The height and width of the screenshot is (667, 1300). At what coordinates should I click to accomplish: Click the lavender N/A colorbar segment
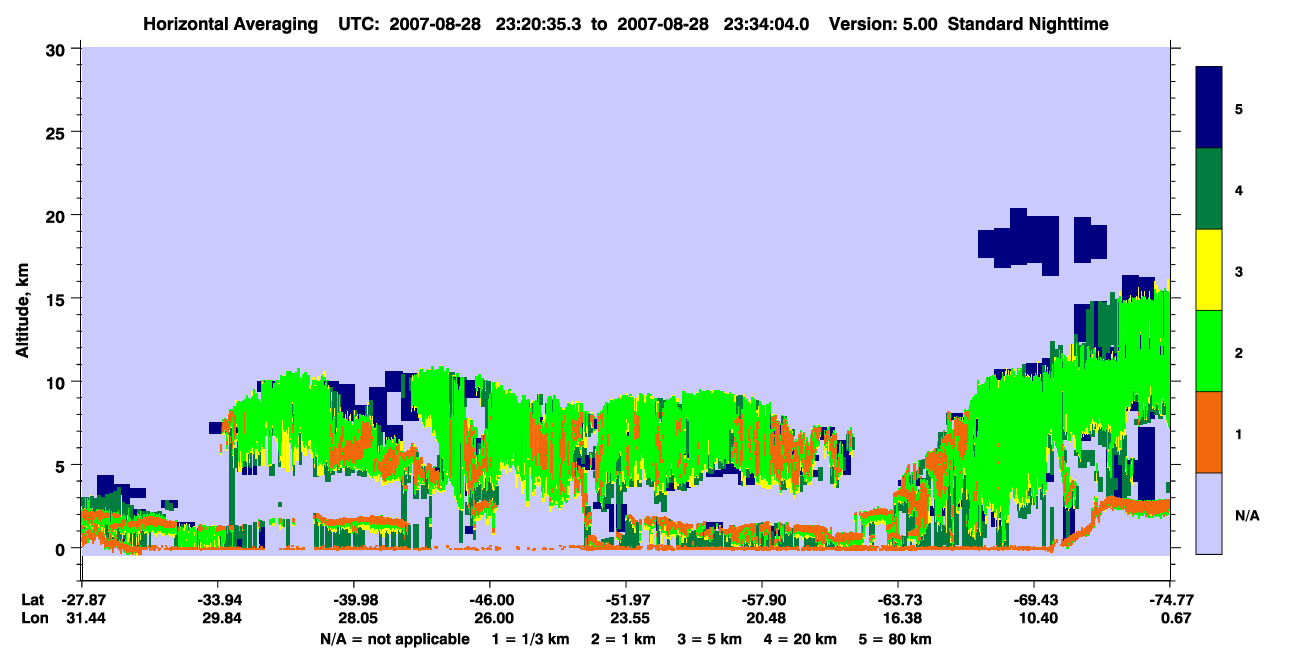click(1209, 513)
